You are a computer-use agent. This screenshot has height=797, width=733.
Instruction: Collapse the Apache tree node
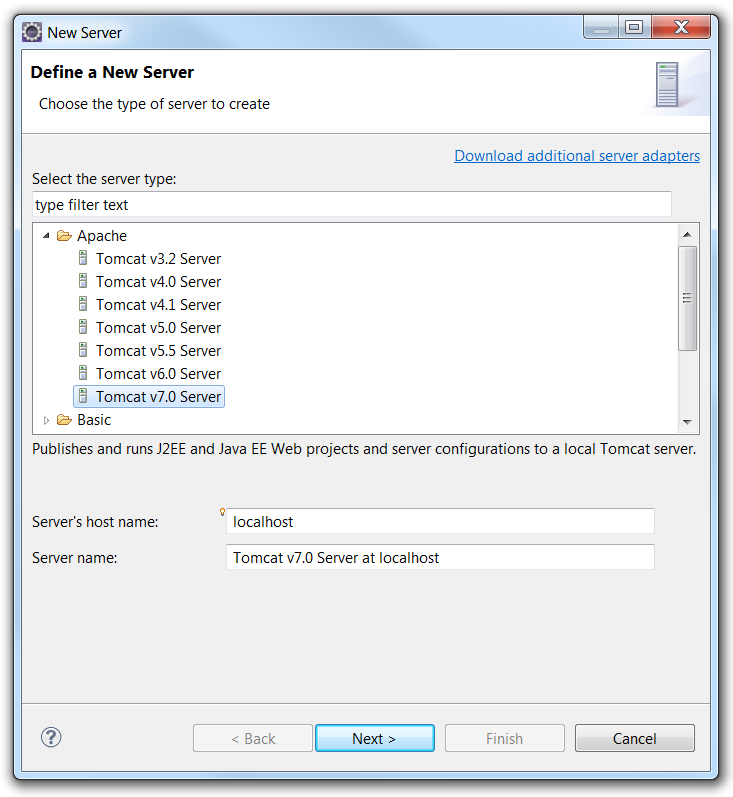(46, 236)
